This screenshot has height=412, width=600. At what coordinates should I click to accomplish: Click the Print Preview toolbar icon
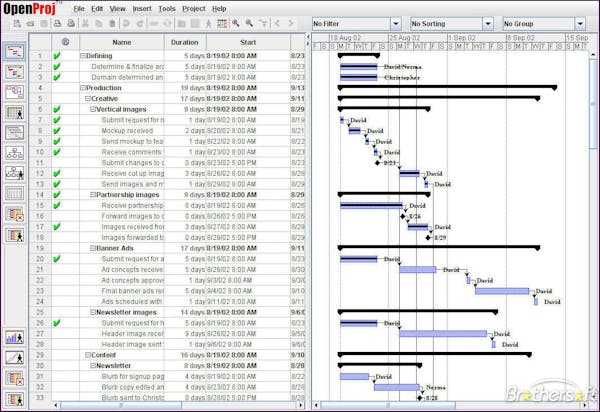pyautogui.click(x=71, y=24)
